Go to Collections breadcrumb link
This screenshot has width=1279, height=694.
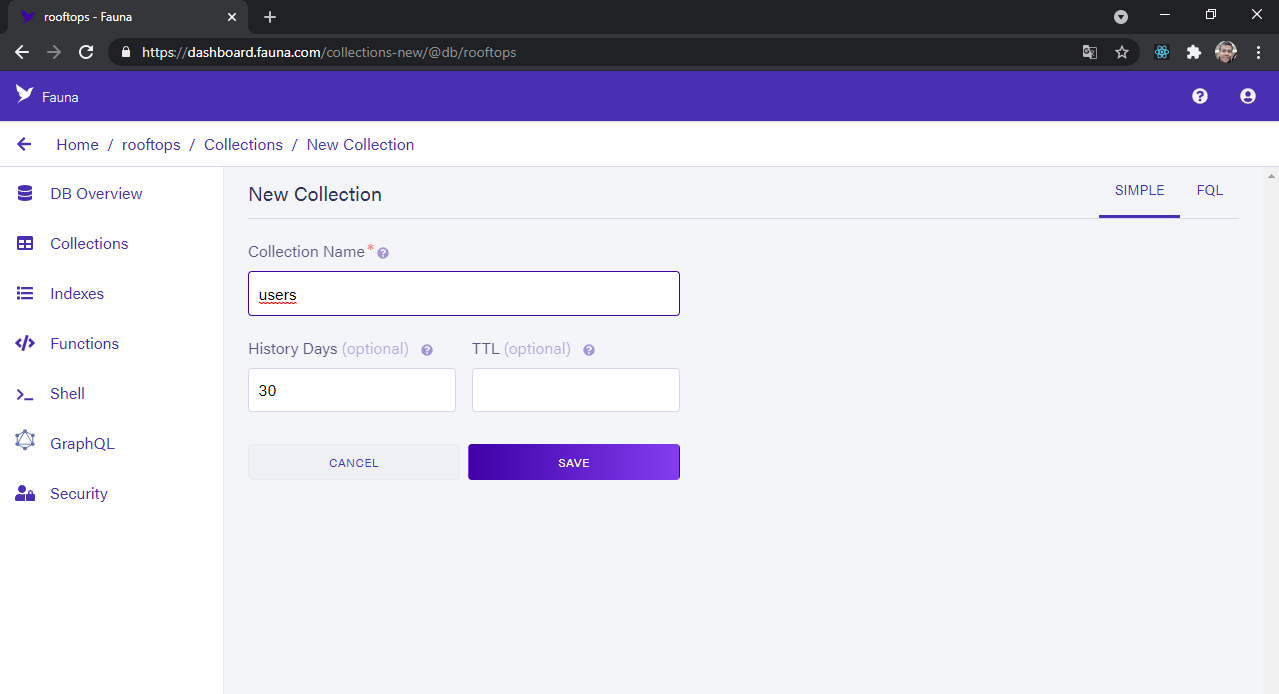pos(243,145)
